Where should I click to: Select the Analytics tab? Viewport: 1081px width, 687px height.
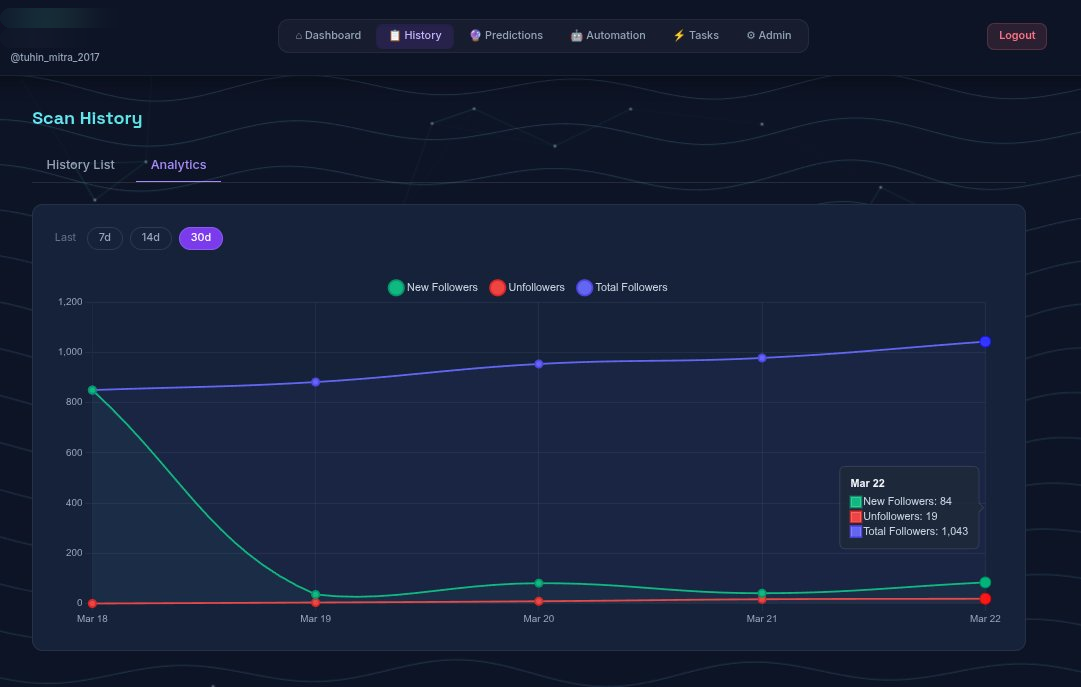178,164
